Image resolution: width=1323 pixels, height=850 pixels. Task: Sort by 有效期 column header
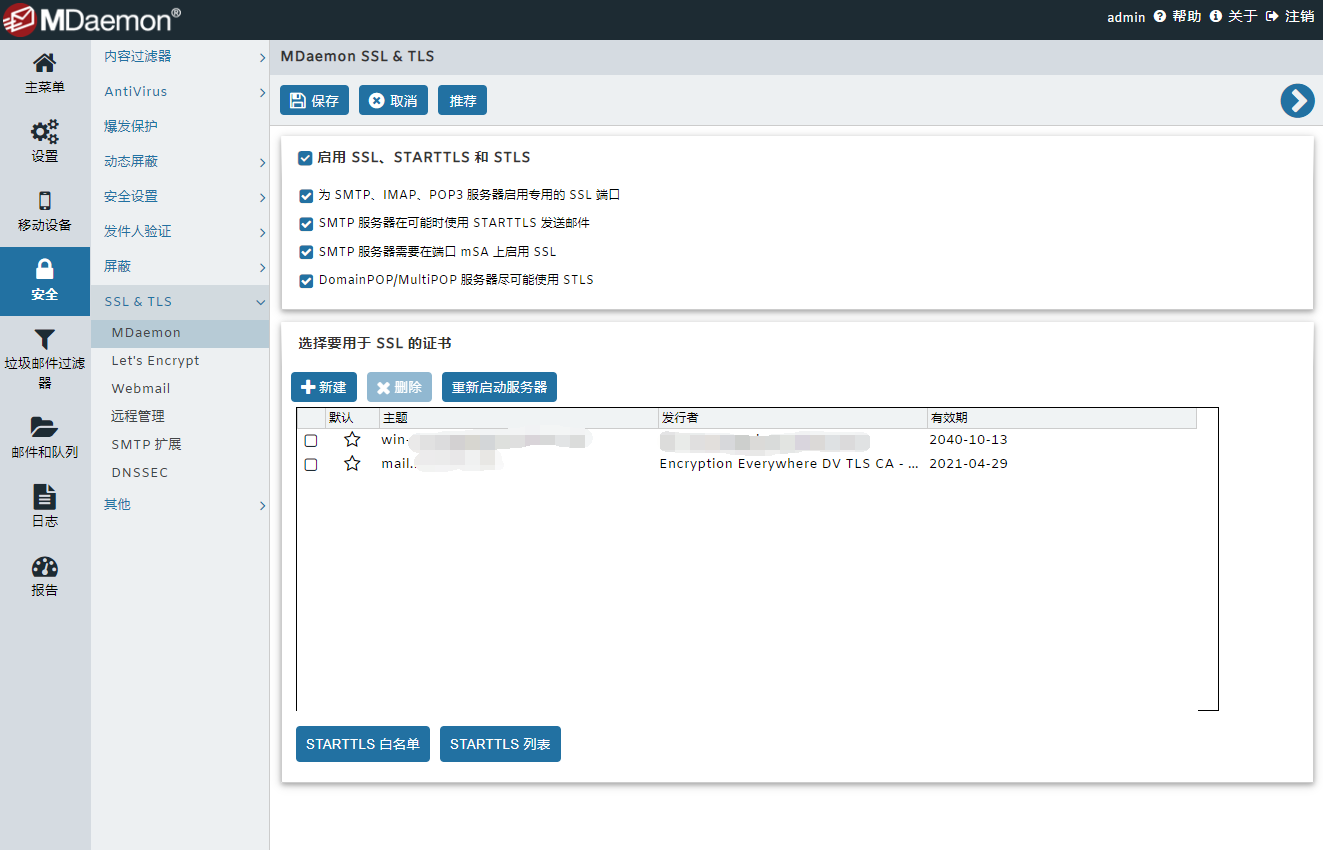pos(1062,418)
